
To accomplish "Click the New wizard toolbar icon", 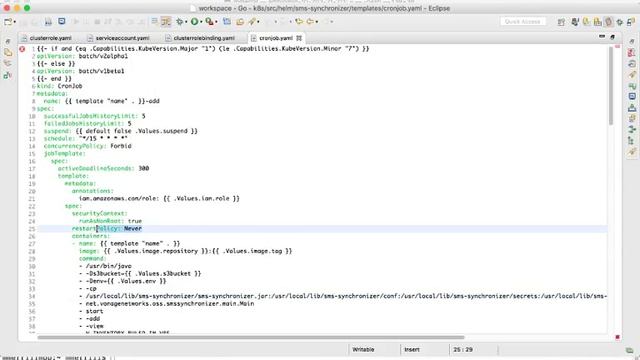I will tap(8, 22).
